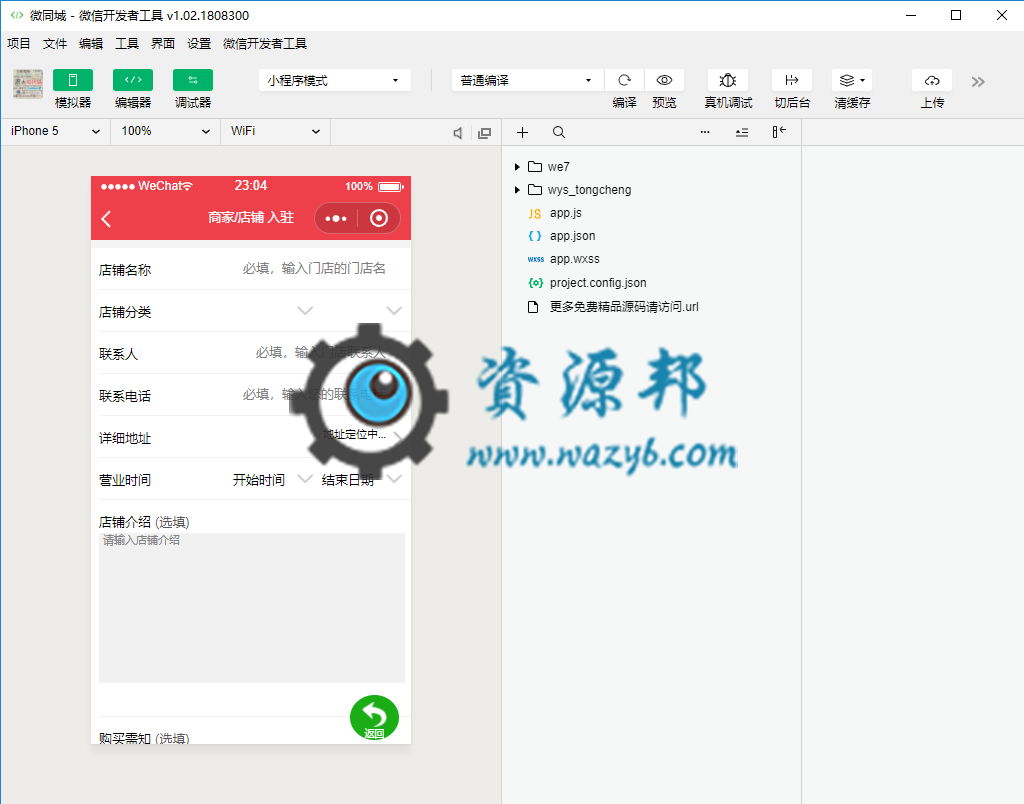Click the search icon in file explorer
The height and width of the screenshot is (804, 1024).
pyautogui.click(x=559, y=133)
